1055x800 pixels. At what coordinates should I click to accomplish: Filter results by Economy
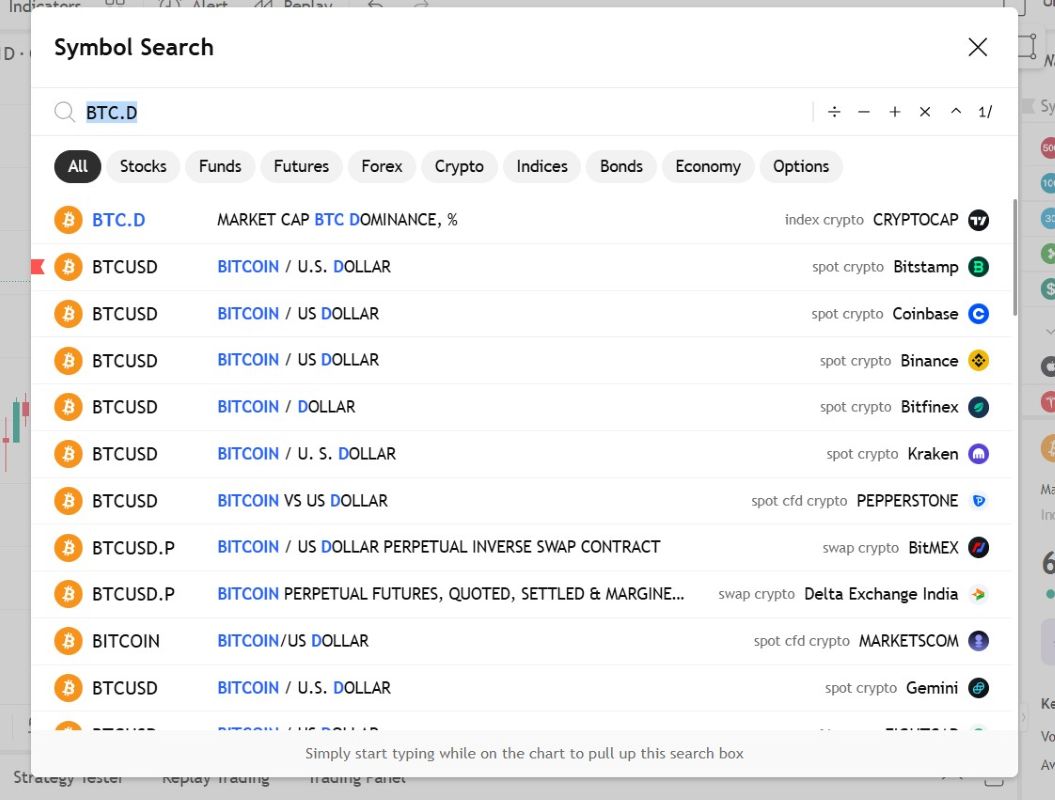(708, 166)
